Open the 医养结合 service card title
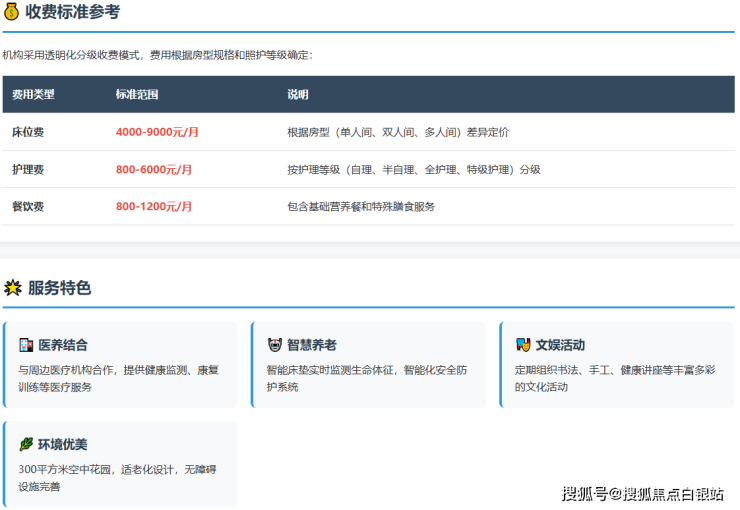740x510 pixels. [63, 345]
